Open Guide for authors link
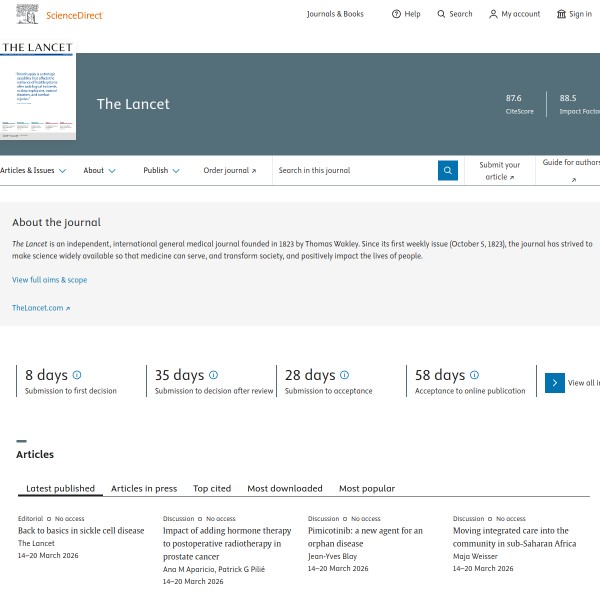The height and width of the screenshot is (600, 600). coord(571,170)
